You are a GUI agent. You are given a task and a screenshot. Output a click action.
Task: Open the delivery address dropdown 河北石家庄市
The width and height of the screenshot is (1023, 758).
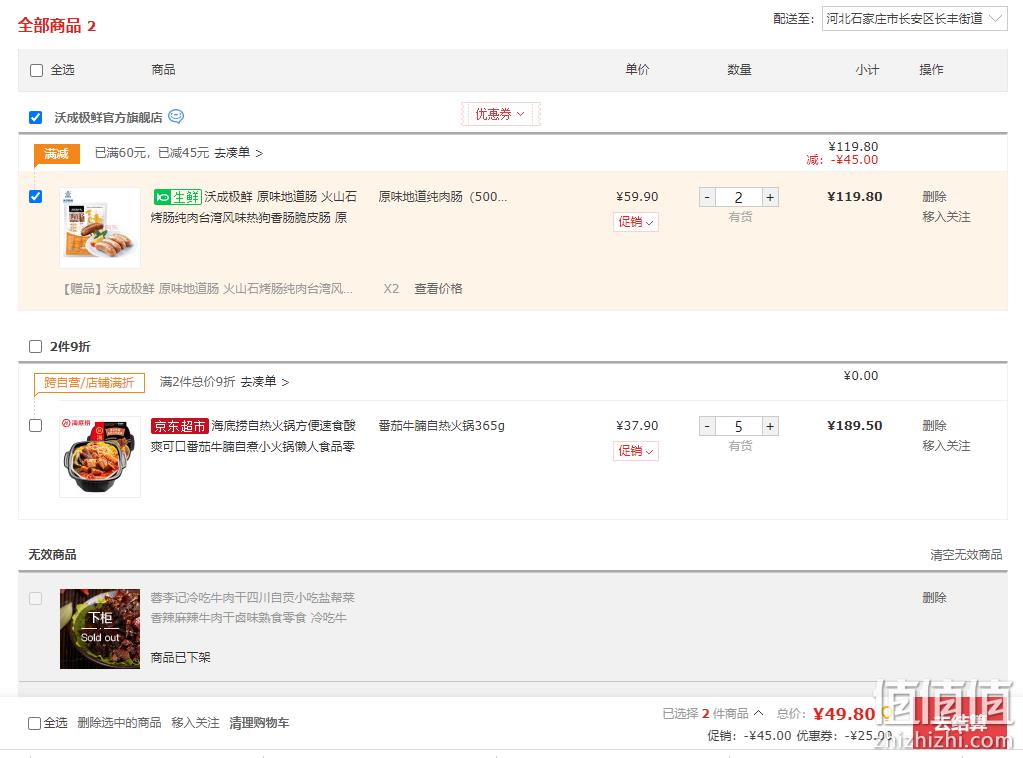click(x=914, y=19)
